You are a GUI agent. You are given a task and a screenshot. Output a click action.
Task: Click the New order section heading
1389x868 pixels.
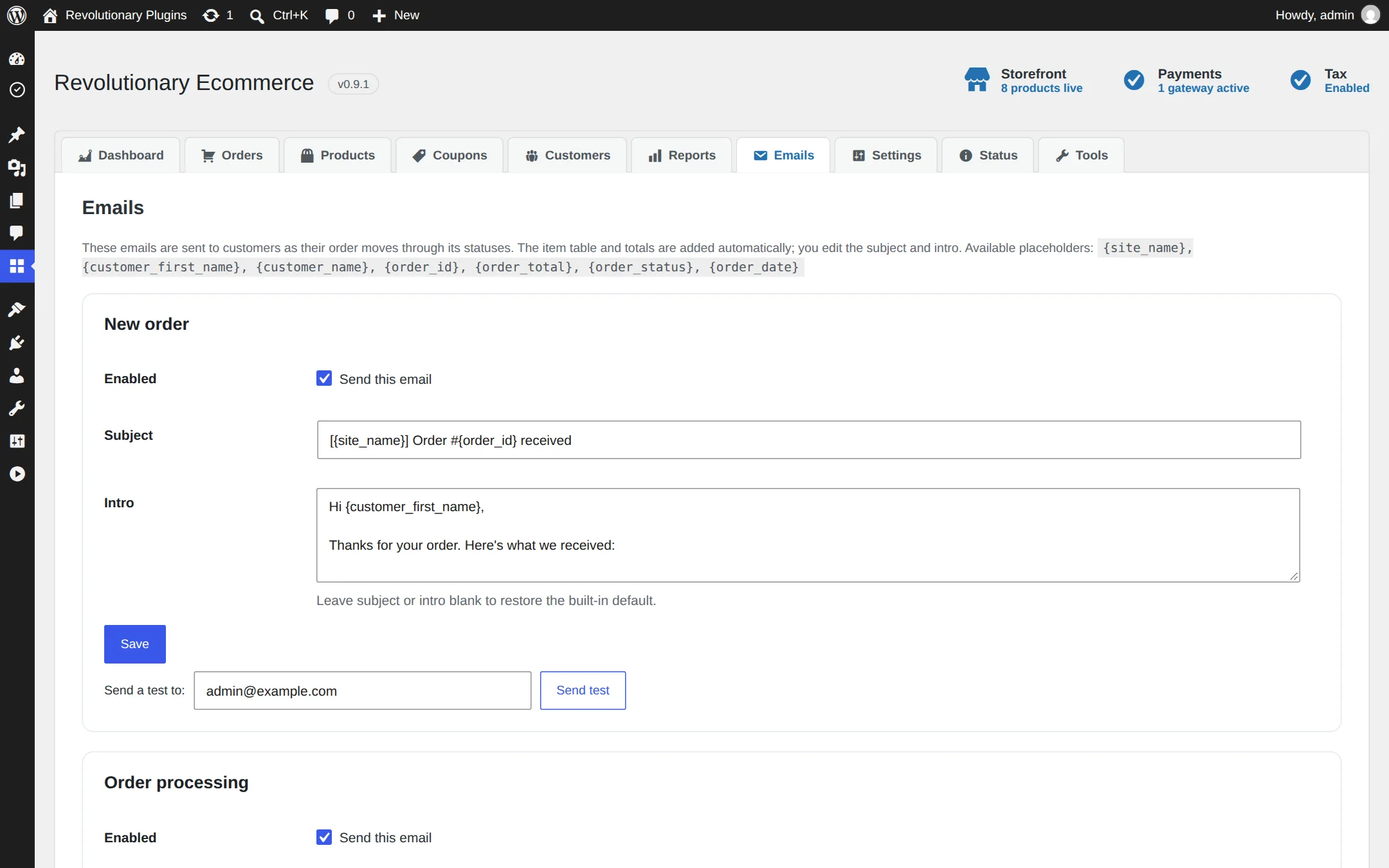pos(147,324)
